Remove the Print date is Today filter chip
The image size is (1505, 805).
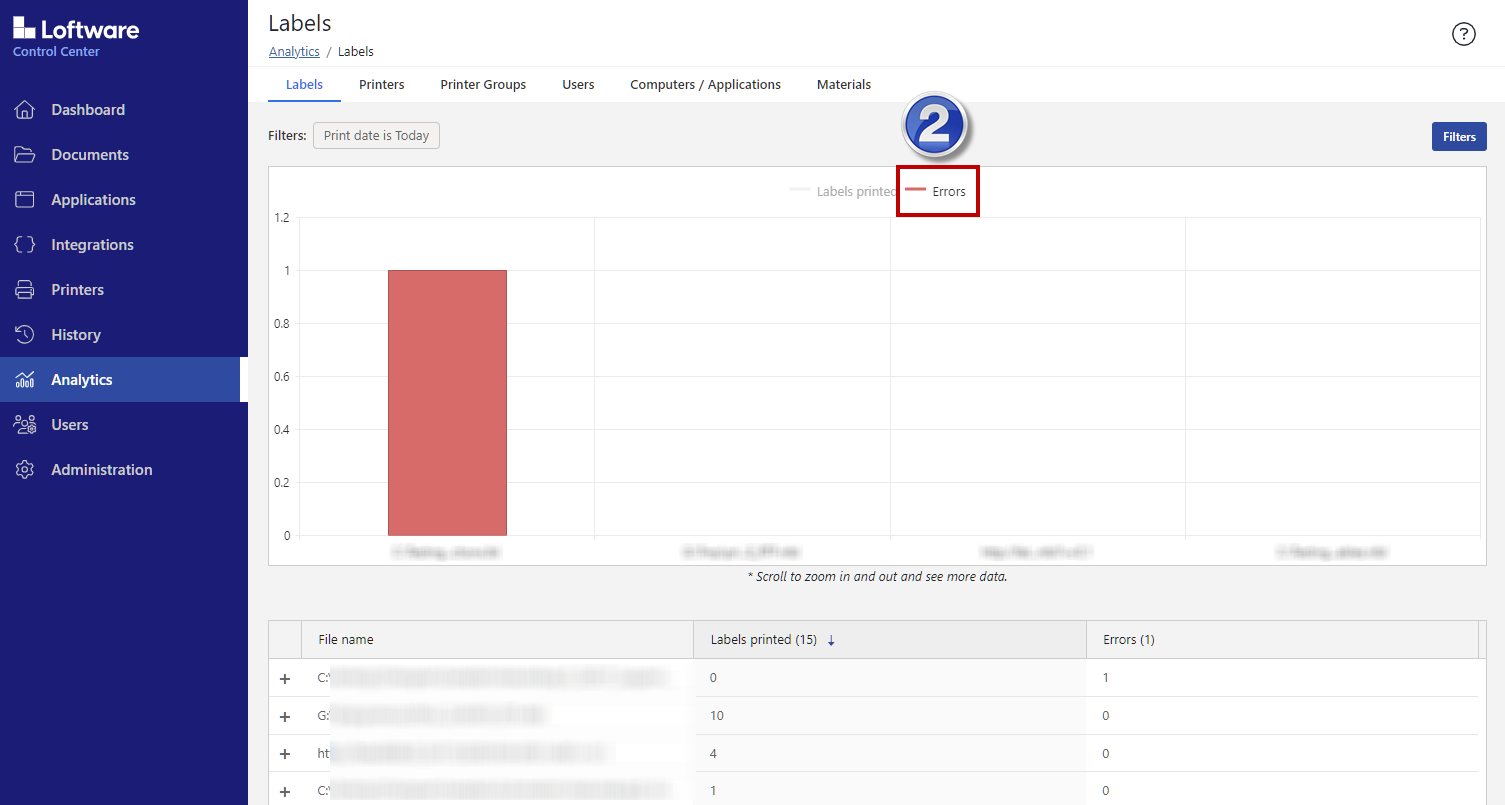pyautogui.click(x=376, y=135)
